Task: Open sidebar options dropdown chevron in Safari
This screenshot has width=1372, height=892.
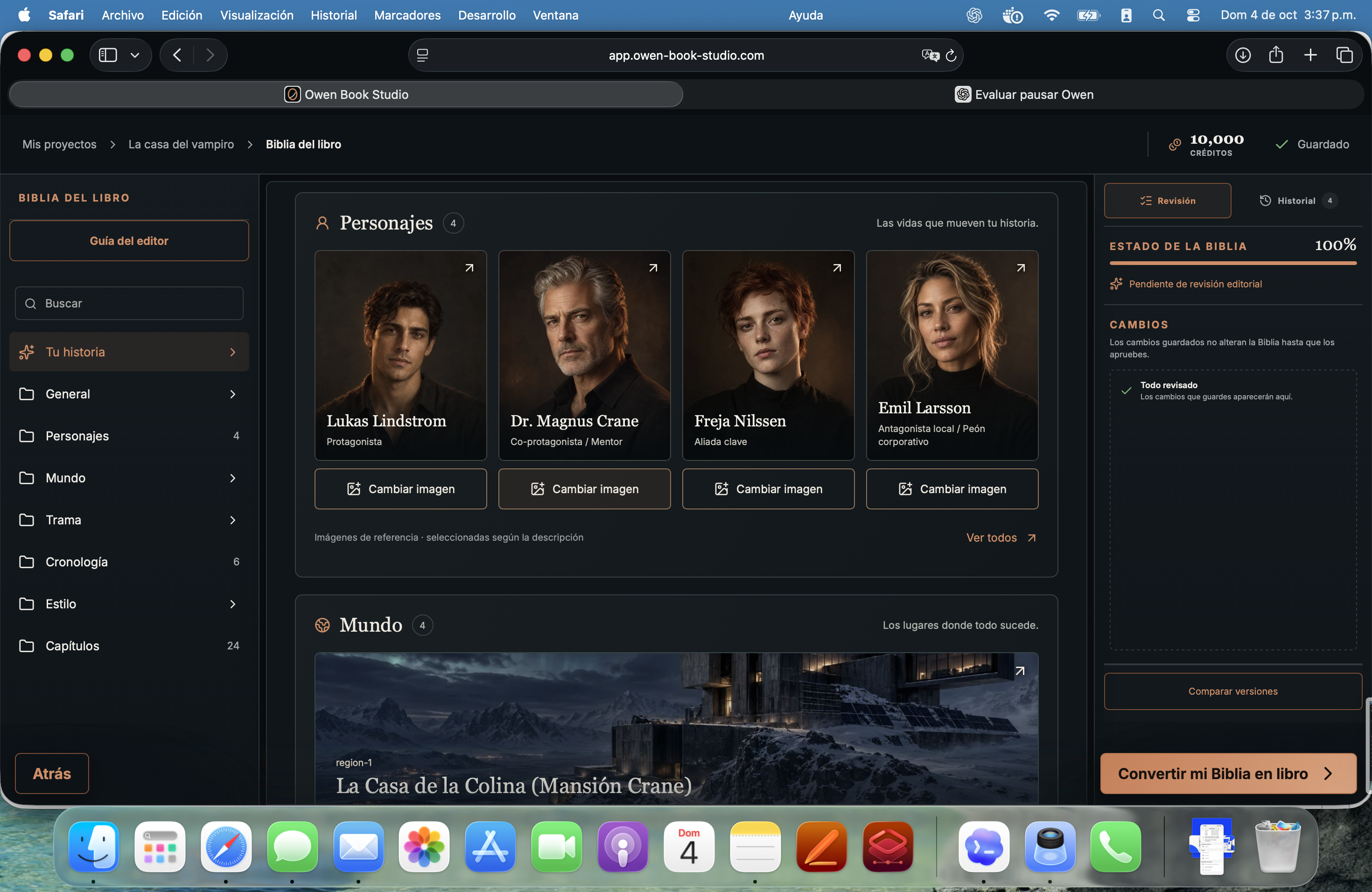Action: tap(135, 56)
